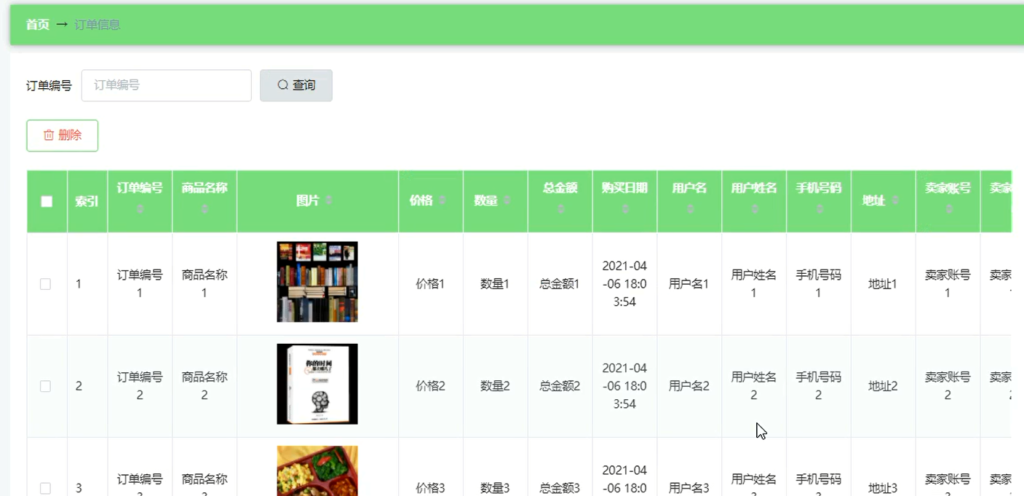Click the 价格1 cell

pos(430,284)
